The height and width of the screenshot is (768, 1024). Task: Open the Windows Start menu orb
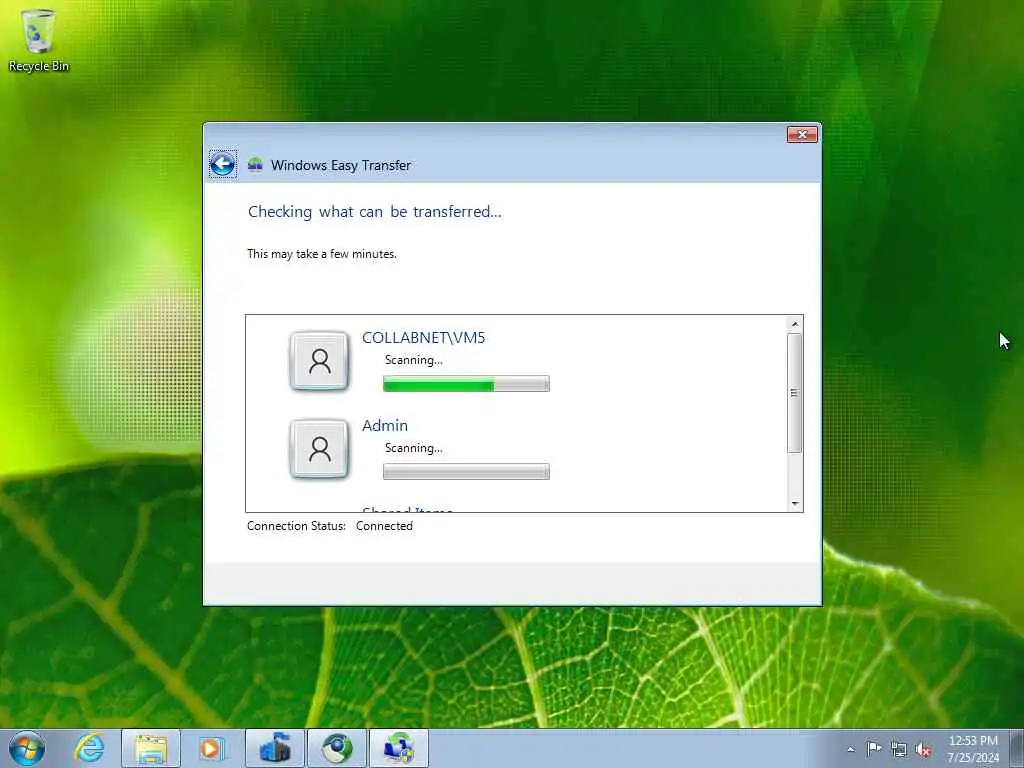[x=27, y=748]
